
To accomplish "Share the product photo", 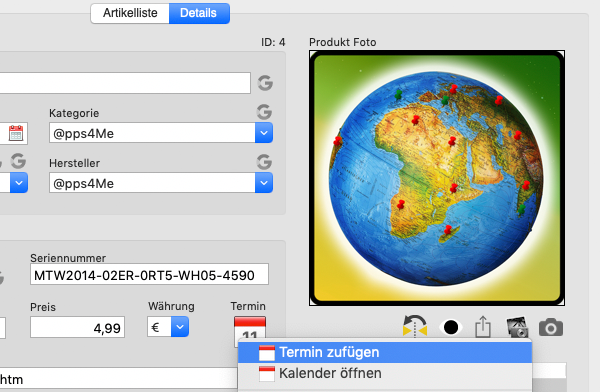I will [483, 327].
